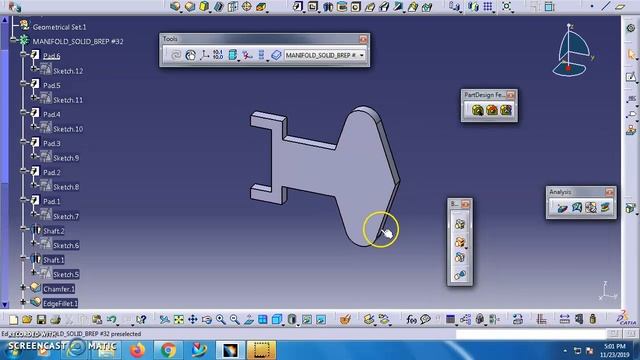The height and width of the screenshot is (360, 640).
Task: Toggle Swap Visible Space icon
Action: [x=321, y=319]
